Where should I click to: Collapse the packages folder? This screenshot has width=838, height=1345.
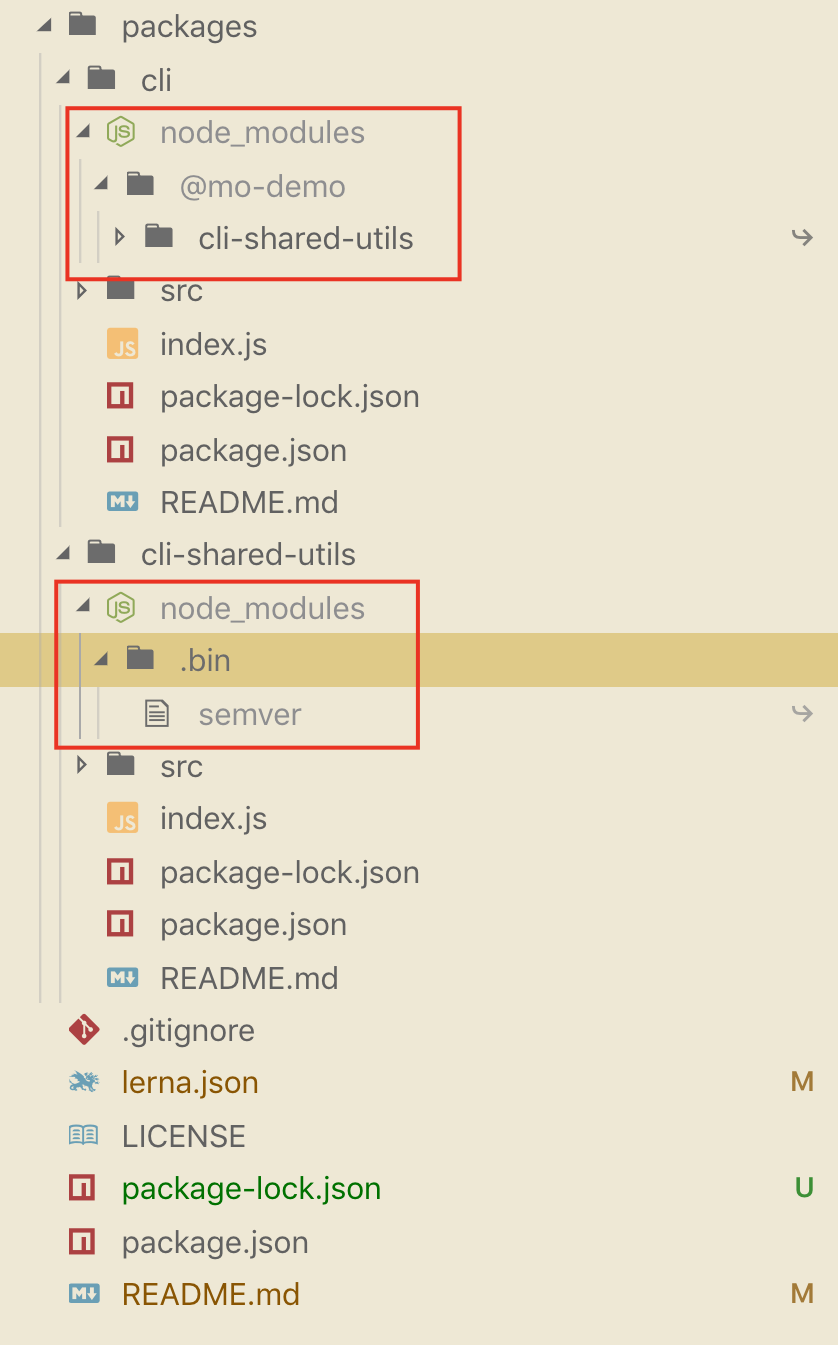tap(44, 26)
